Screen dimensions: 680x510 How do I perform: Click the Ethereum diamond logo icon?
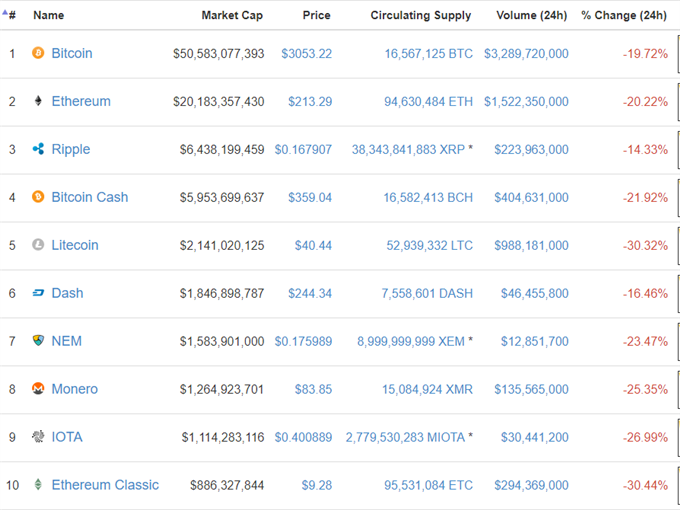[38, 101]
